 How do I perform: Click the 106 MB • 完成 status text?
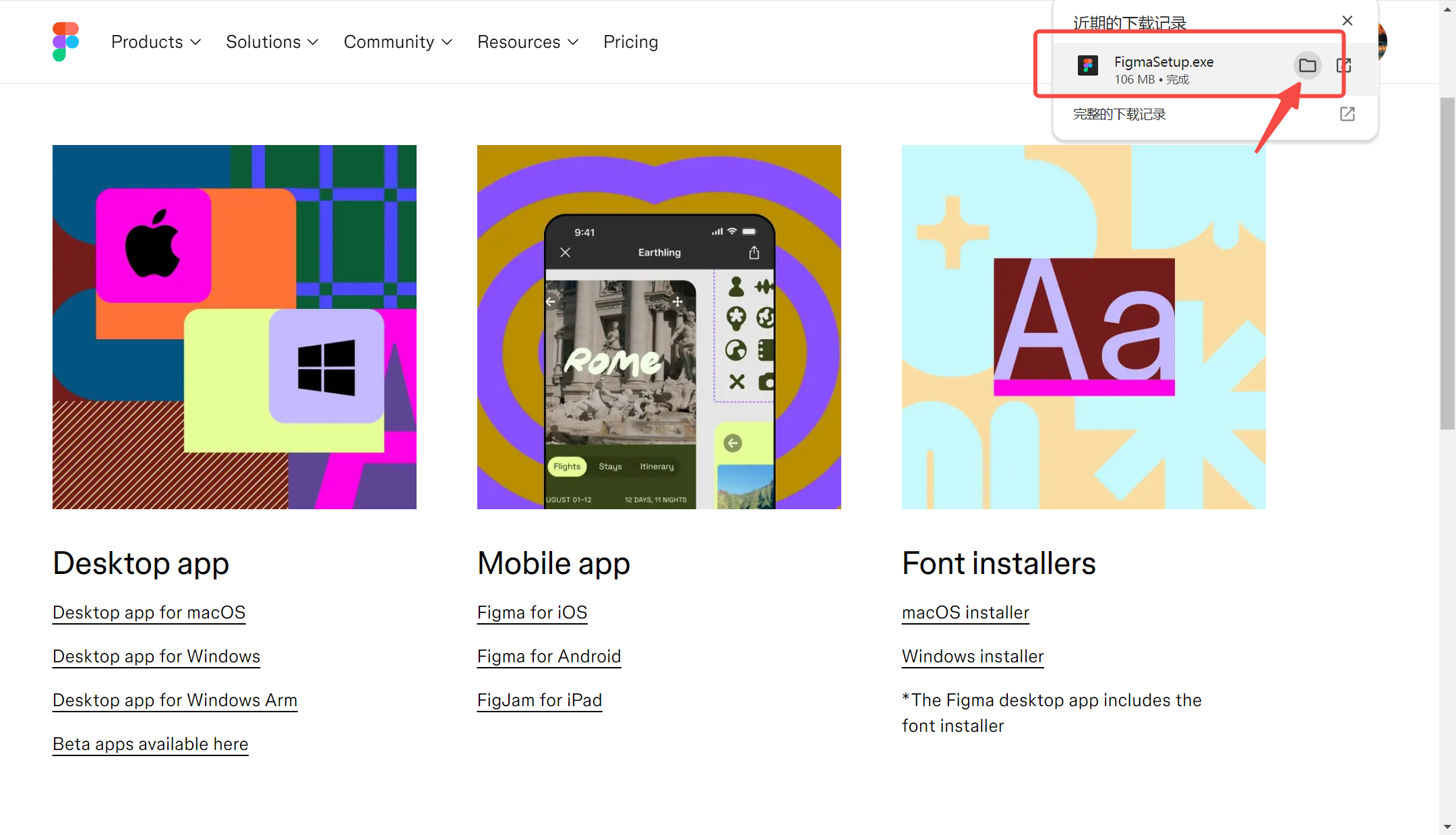tap(1151, 80)
